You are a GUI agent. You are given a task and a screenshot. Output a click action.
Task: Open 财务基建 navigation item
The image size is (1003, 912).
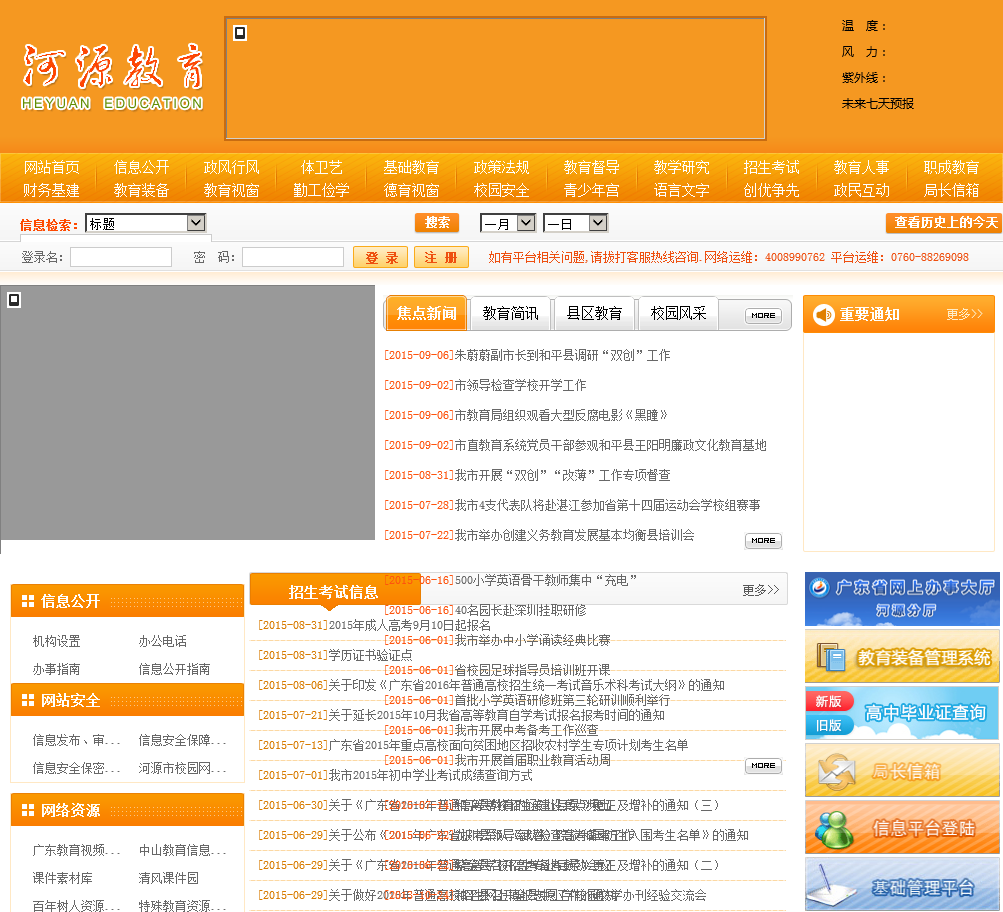pyautogui.click(x=52, y=191)
